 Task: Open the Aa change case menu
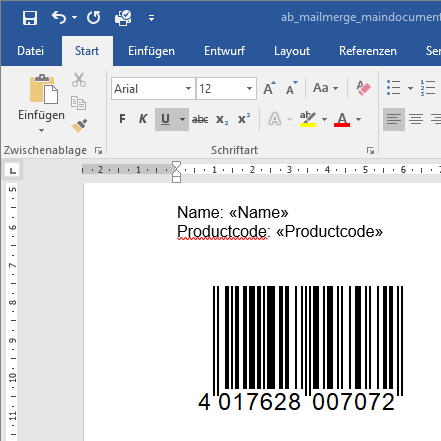click(x=325, y=88)
